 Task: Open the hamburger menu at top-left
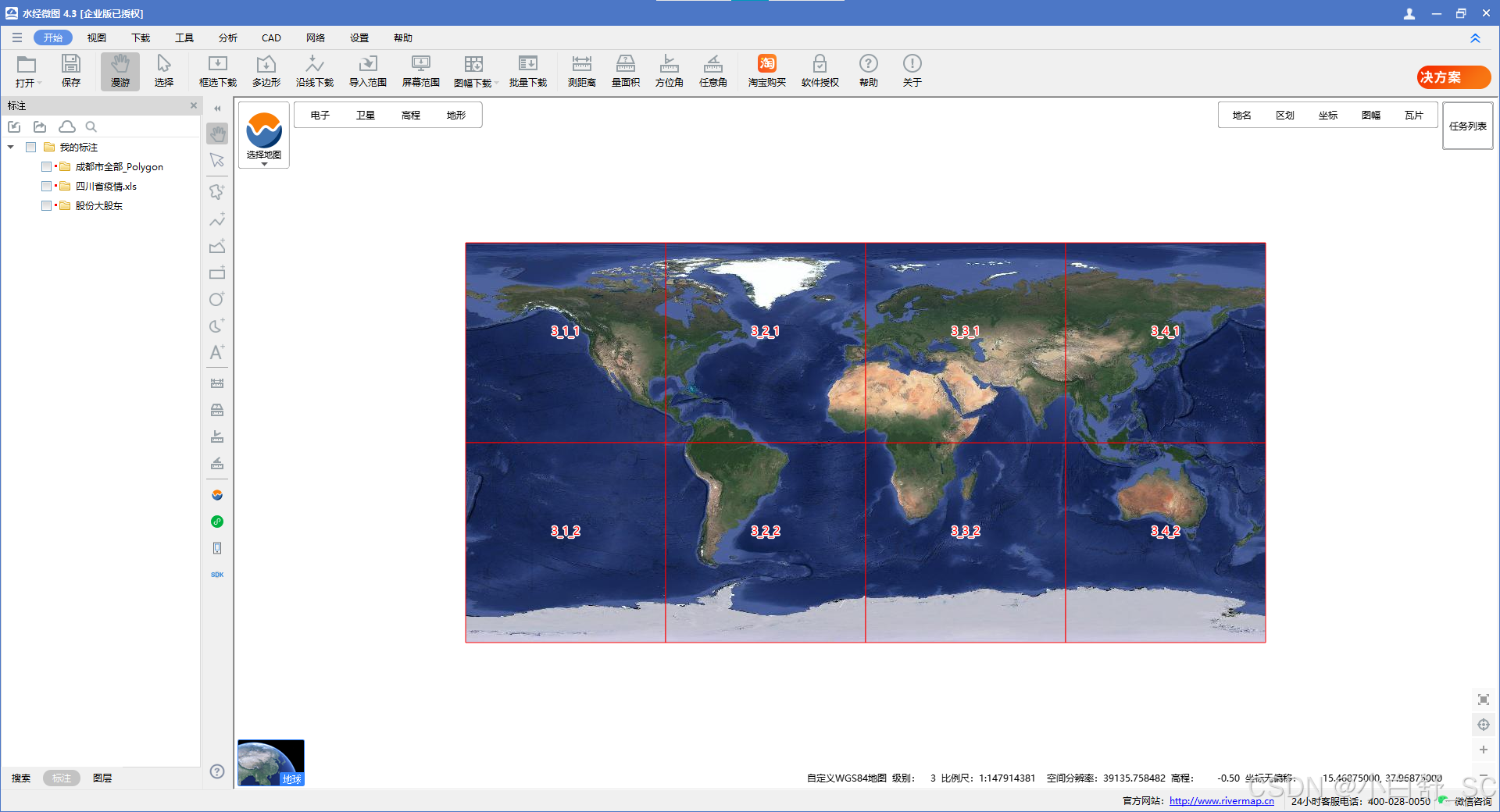[x=17, y=37]
